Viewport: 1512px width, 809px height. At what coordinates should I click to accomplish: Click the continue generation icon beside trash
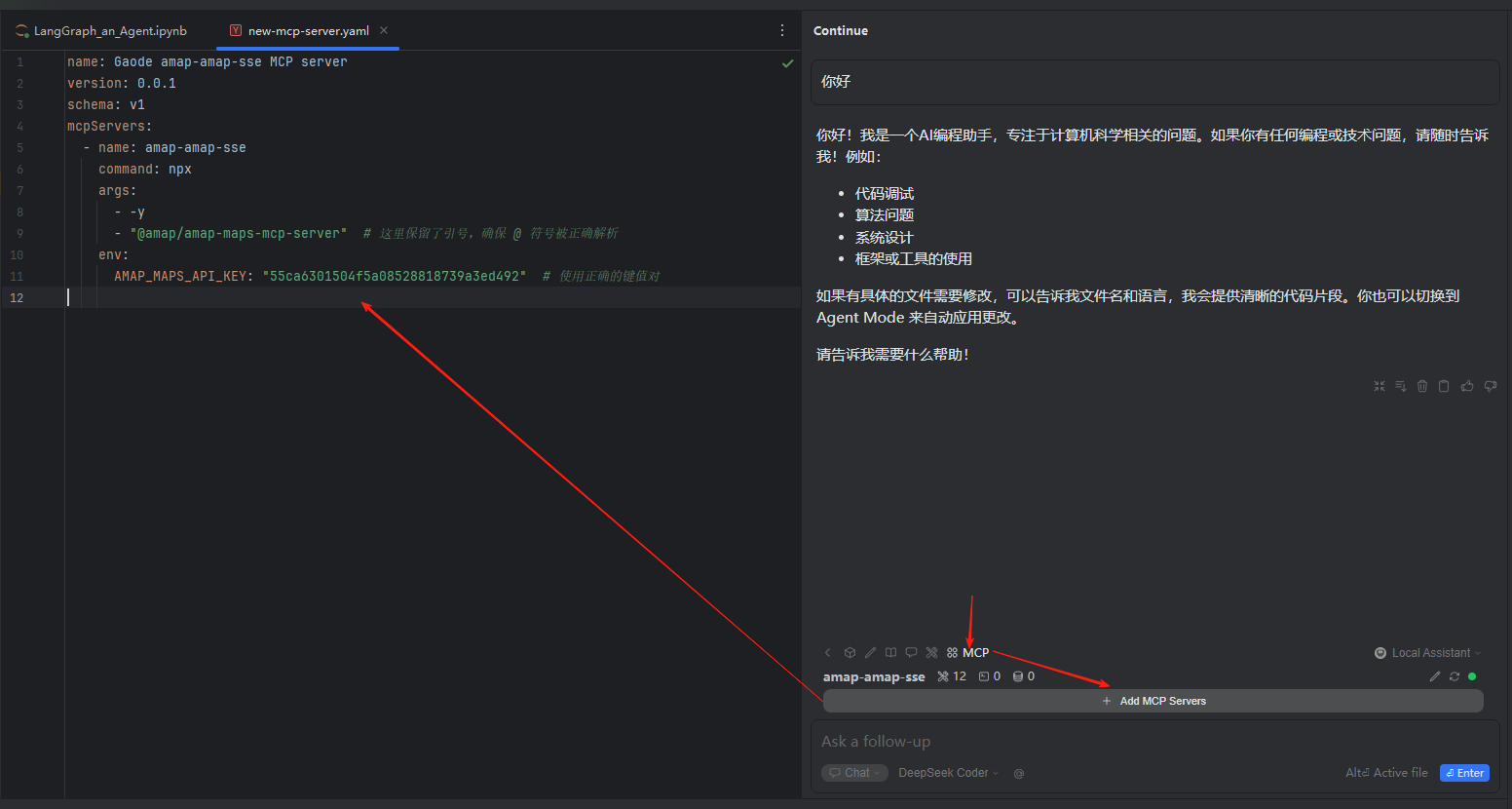point(1401,386)
